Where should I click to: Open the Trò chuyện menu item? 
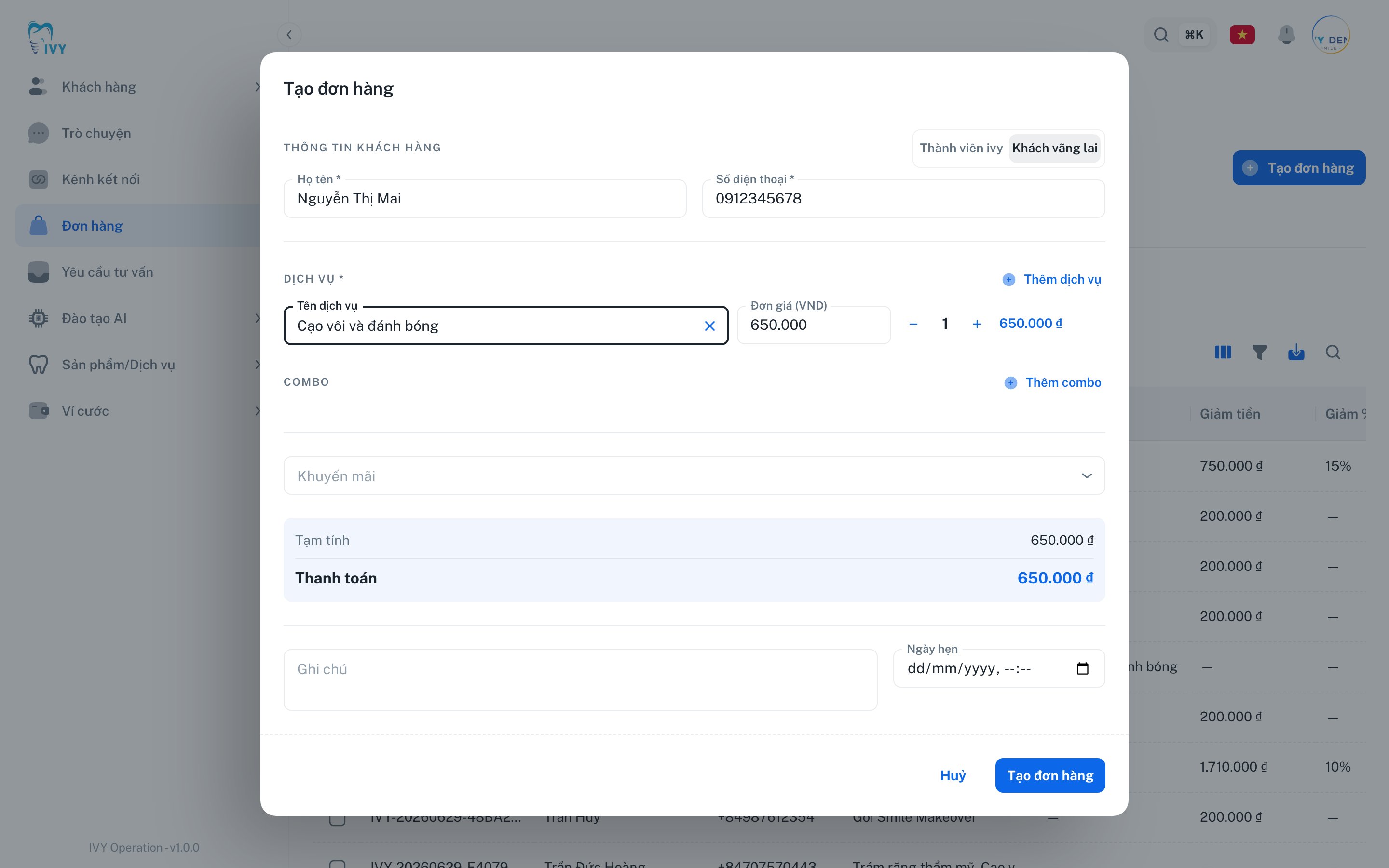tap(138, 133)
